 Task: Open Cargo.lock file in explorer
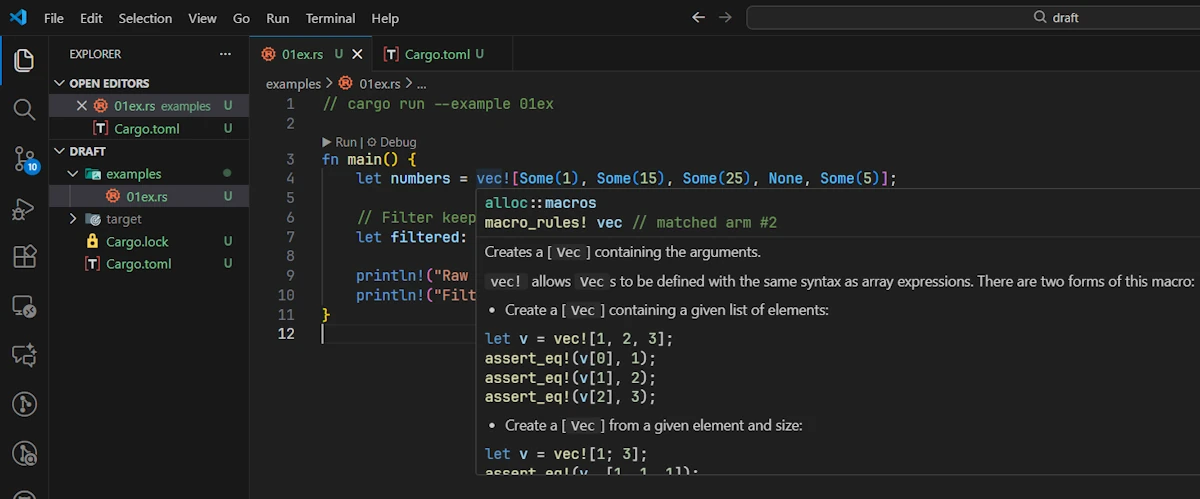pyautogui.click(x=138, y=241)
